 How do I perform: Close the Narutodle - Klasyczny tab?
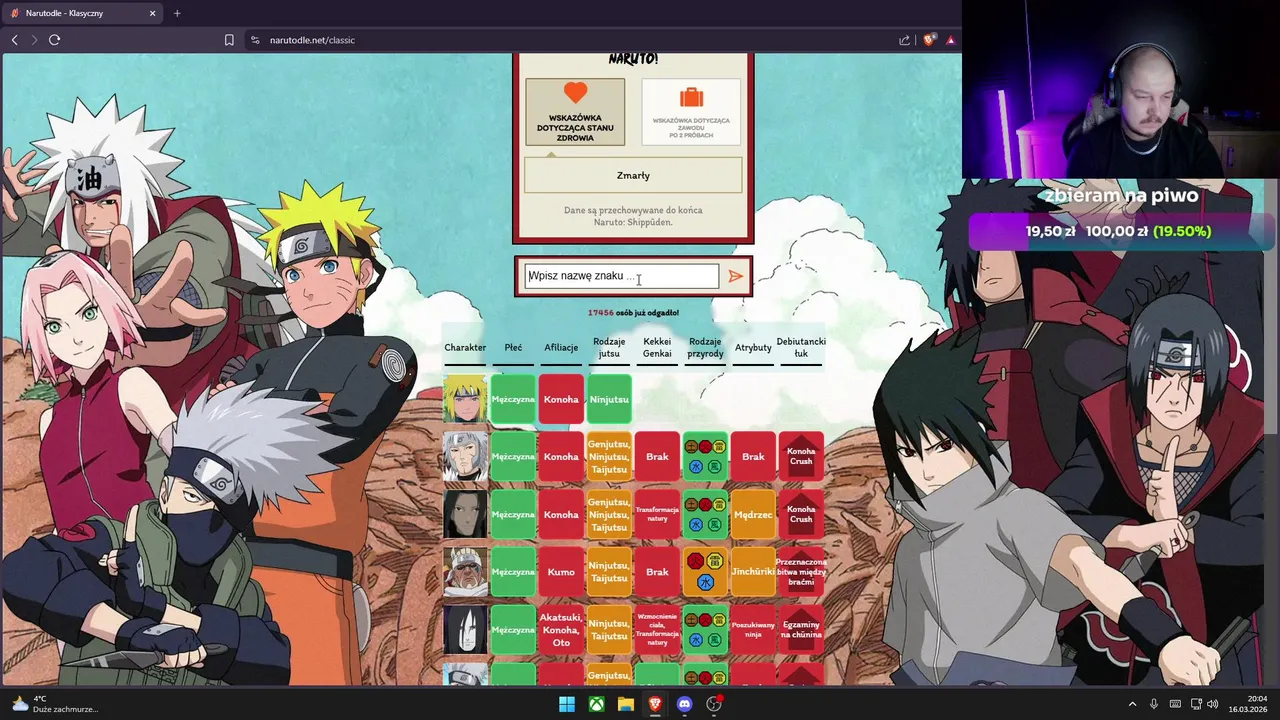coord(152,13)
